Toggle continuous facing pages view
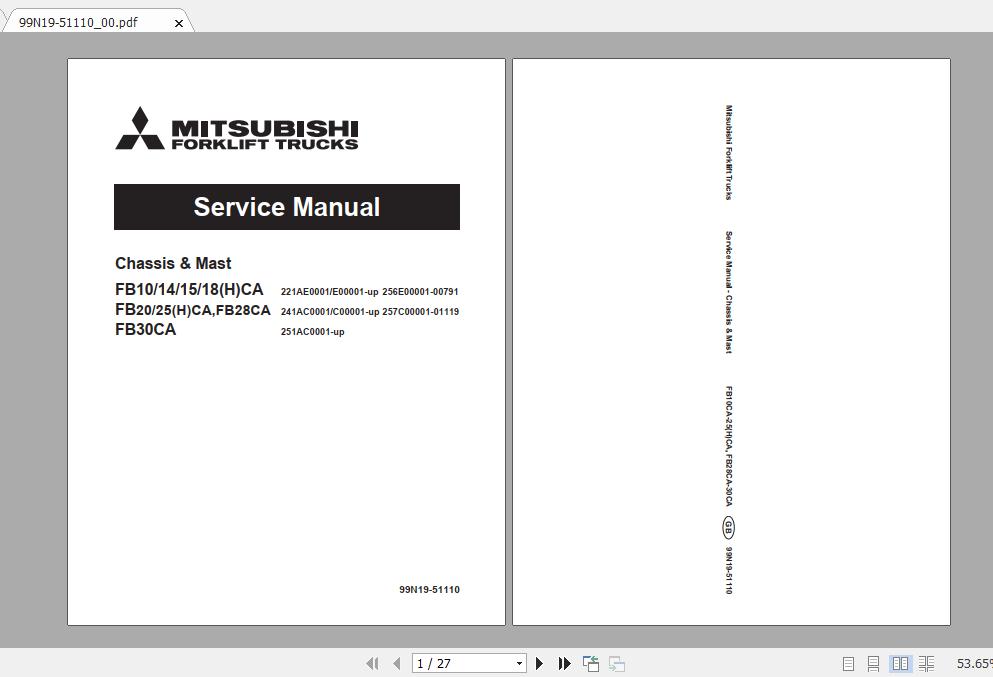The width and height of the screenshot is (993, 677). (x=926, y=663)
